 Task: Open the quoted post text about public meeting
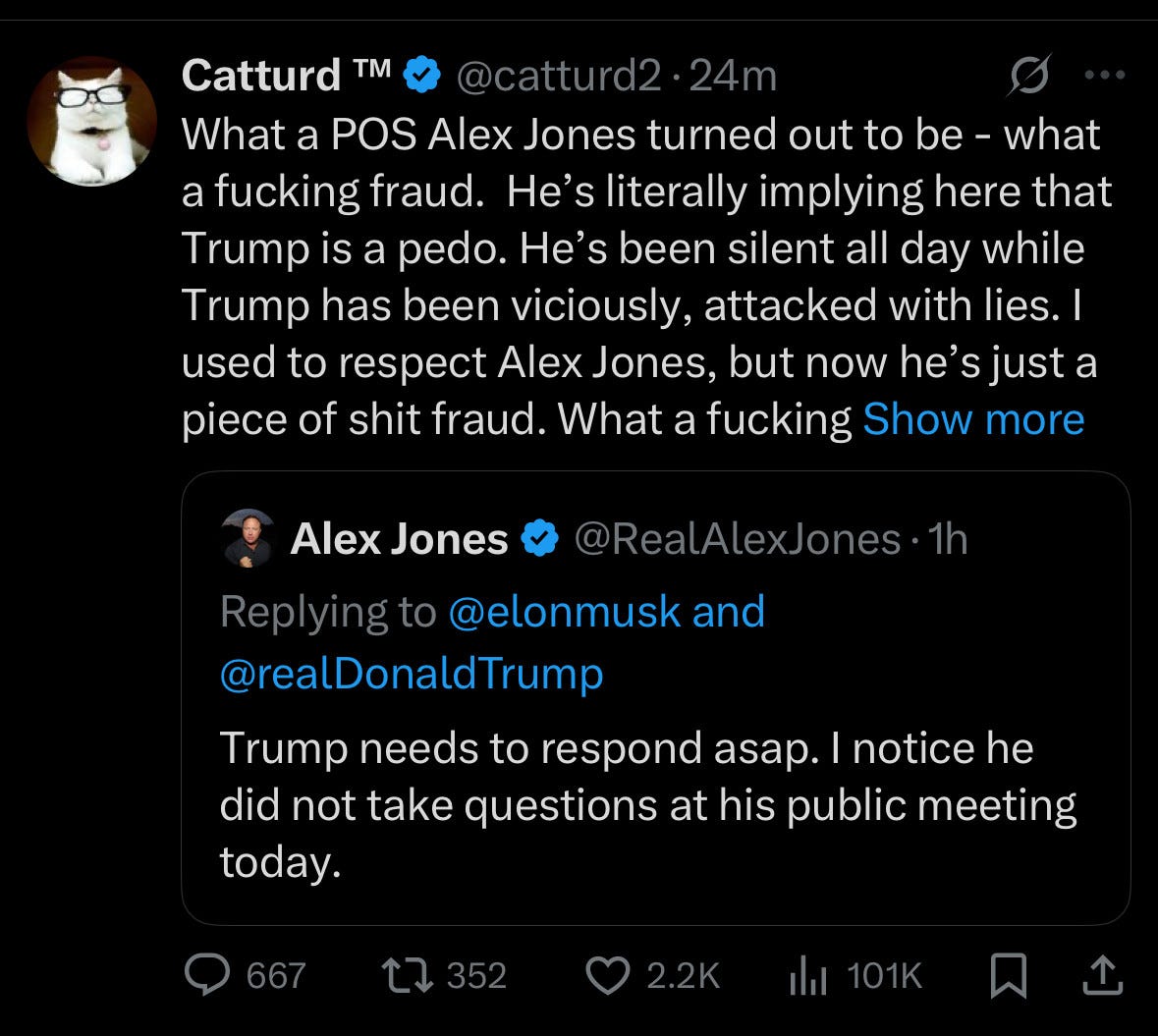[x=647, y=805]
